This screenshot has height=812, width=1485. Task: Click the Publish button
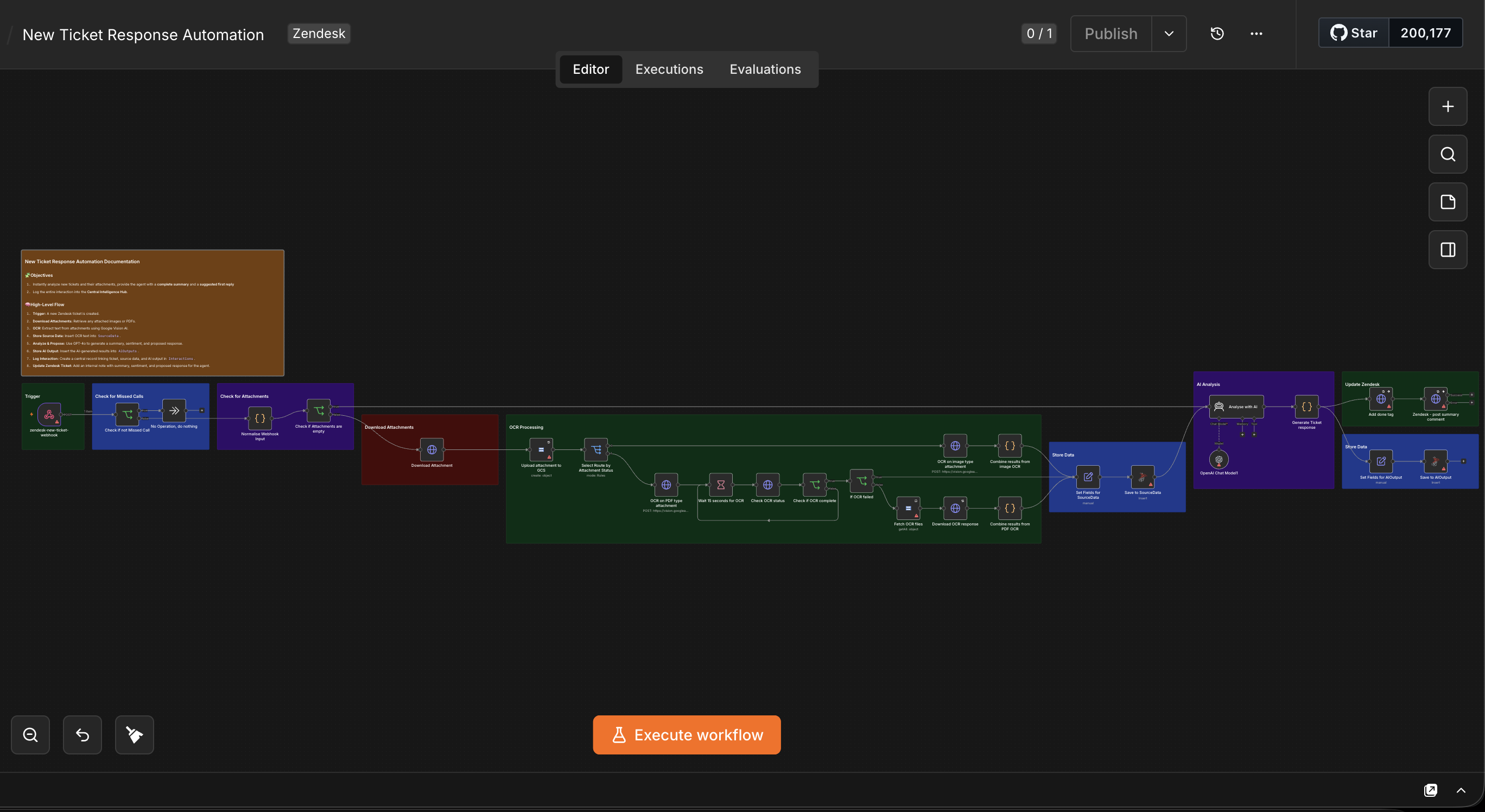tap(1111, 34)
